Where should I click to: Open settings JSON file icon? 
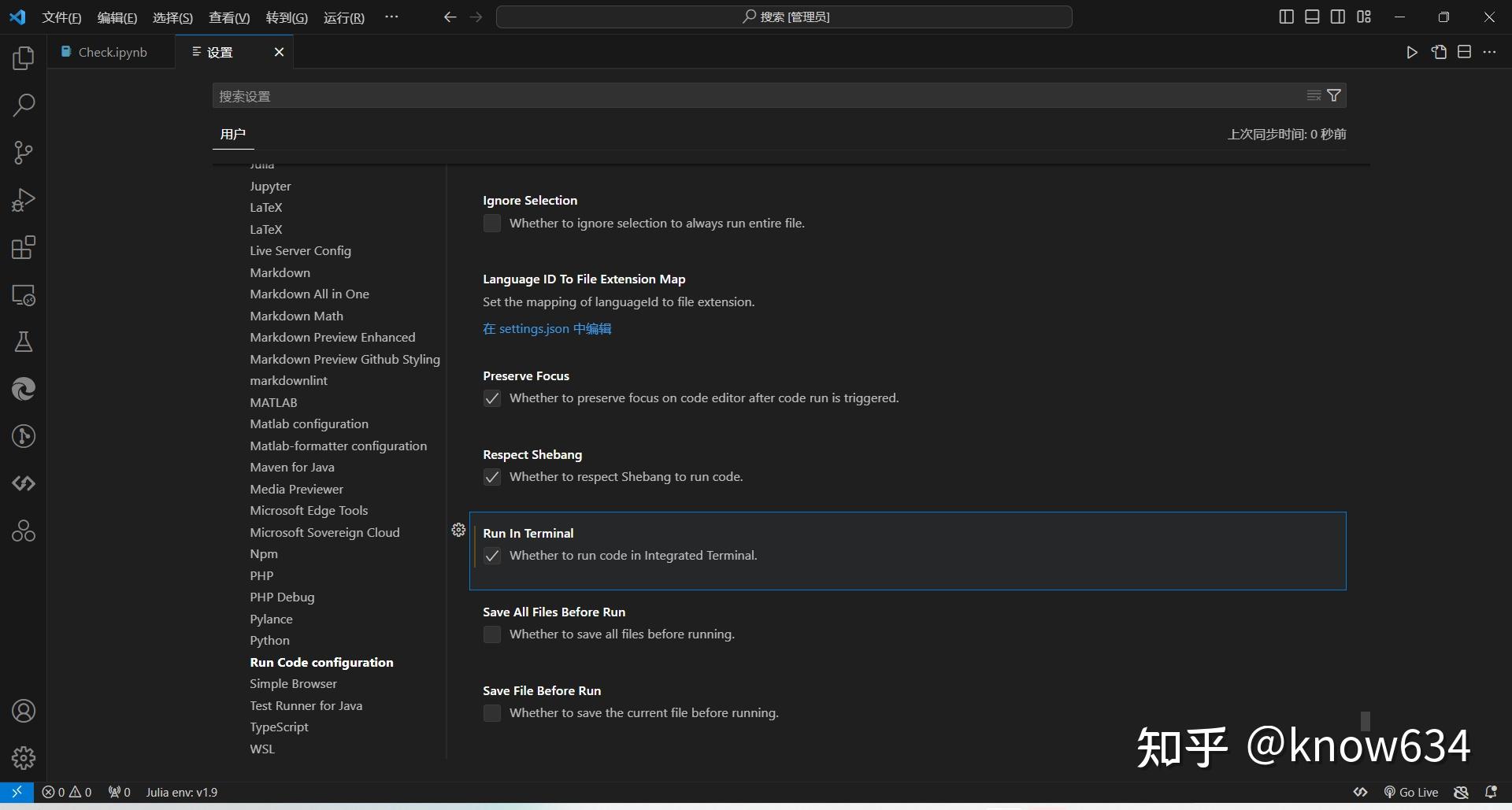[x=1439, y=52]
